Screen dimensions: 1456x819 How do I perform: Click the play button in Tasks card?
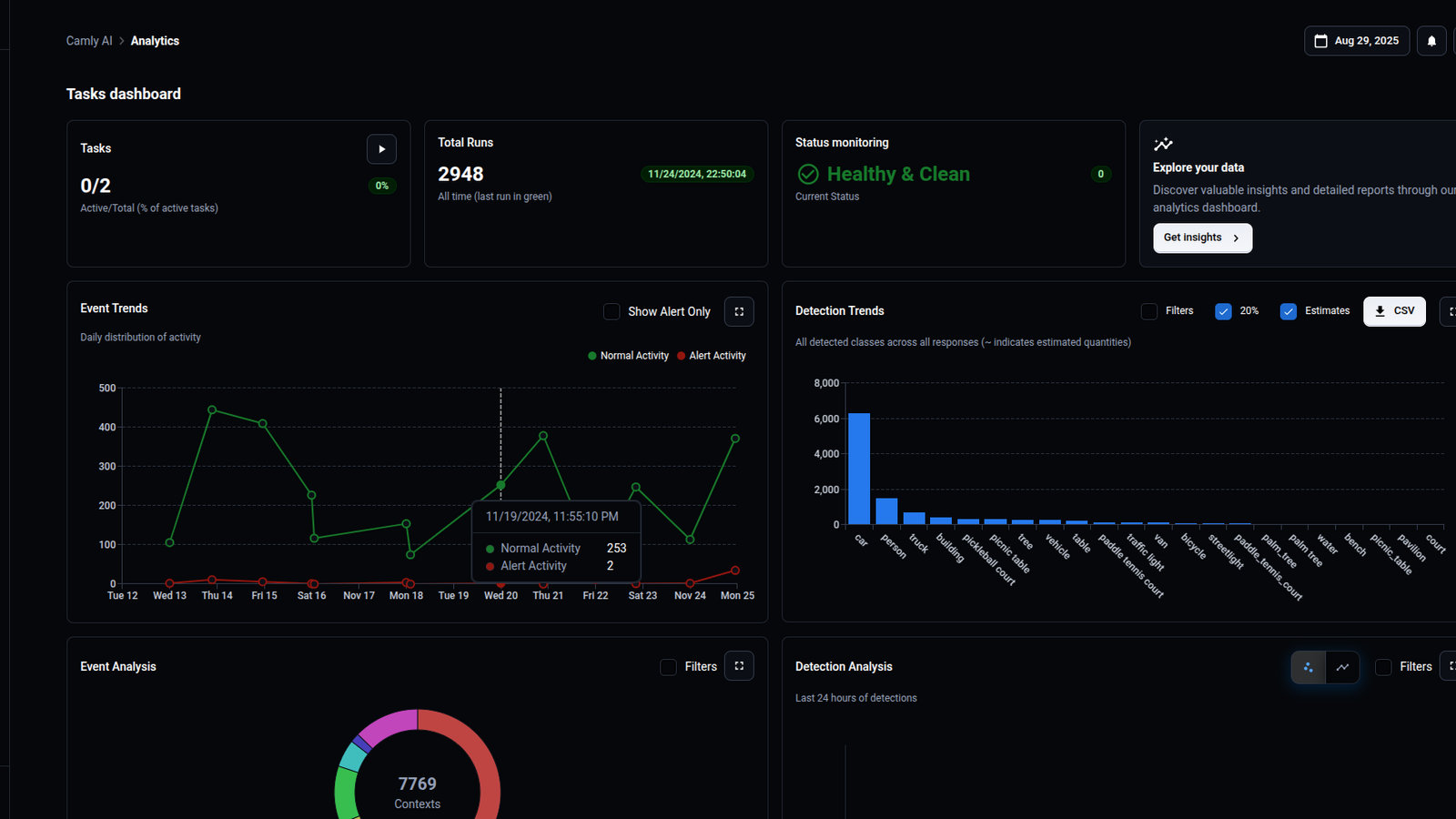(x=381, y=149)
